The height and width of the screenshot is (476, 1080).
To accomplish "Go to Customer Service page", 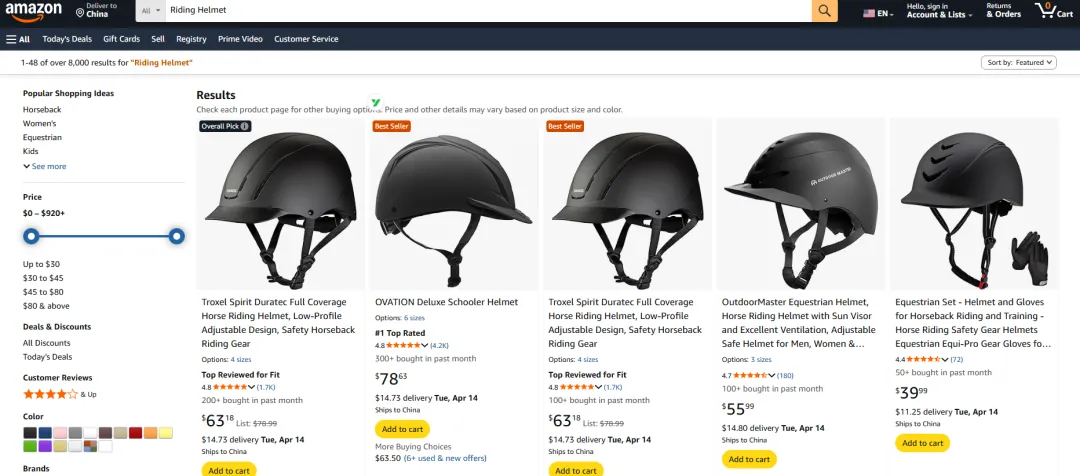I will click(x=306, y=39).
